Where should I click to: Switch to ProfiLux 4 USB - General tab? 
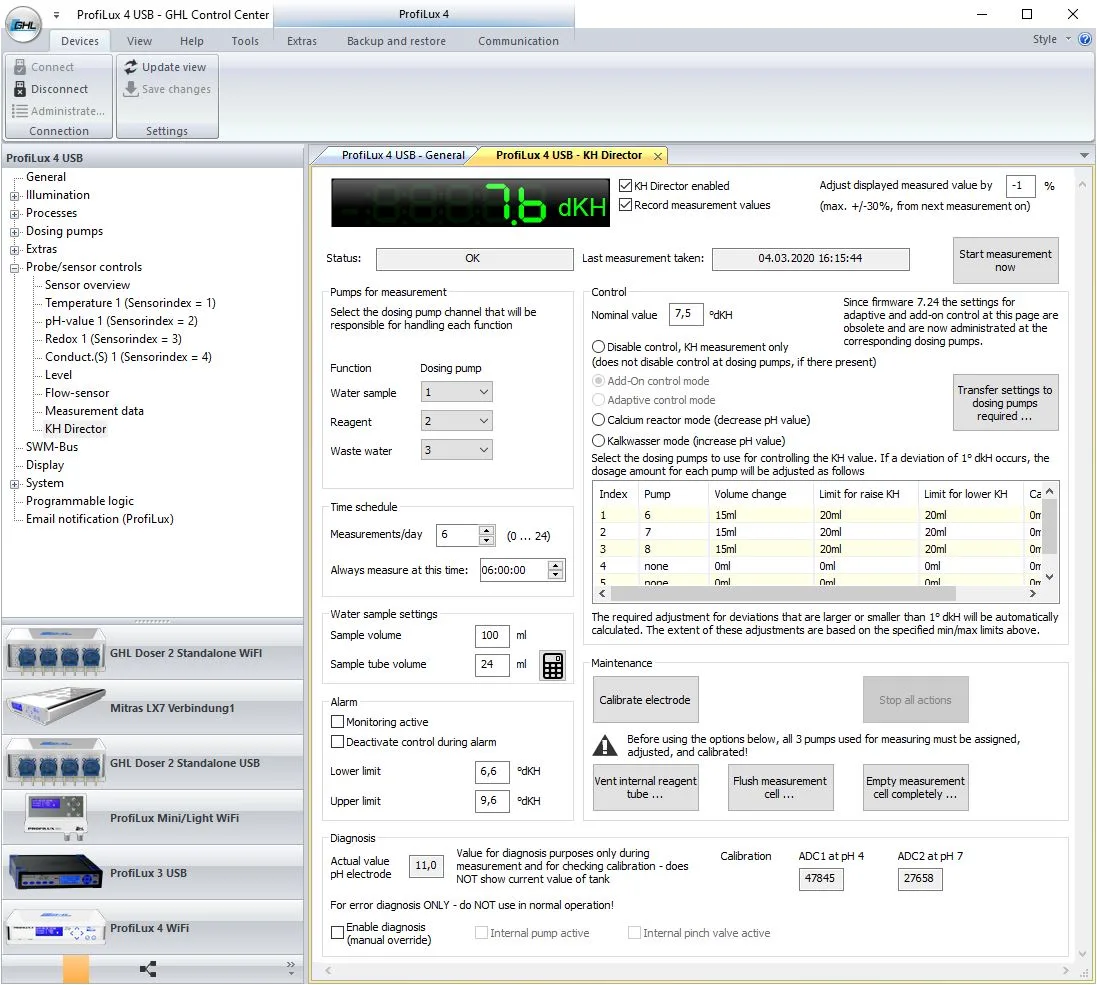(402, 155)
